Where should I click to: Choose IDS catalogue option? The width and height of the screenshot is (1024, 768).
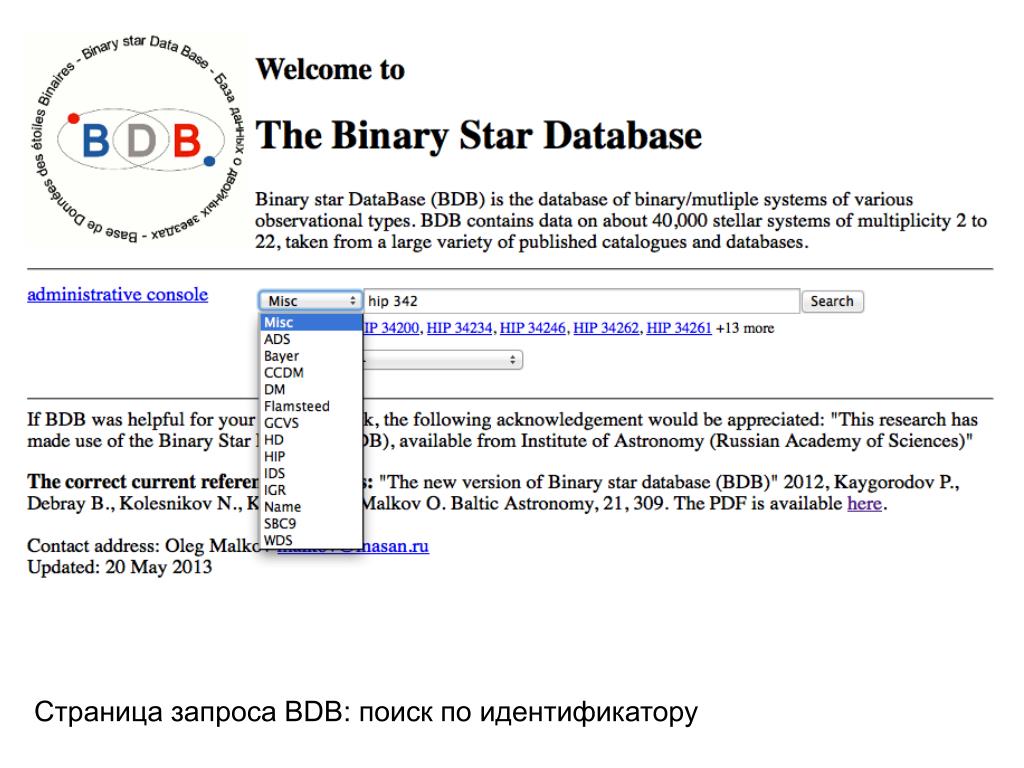311,473
